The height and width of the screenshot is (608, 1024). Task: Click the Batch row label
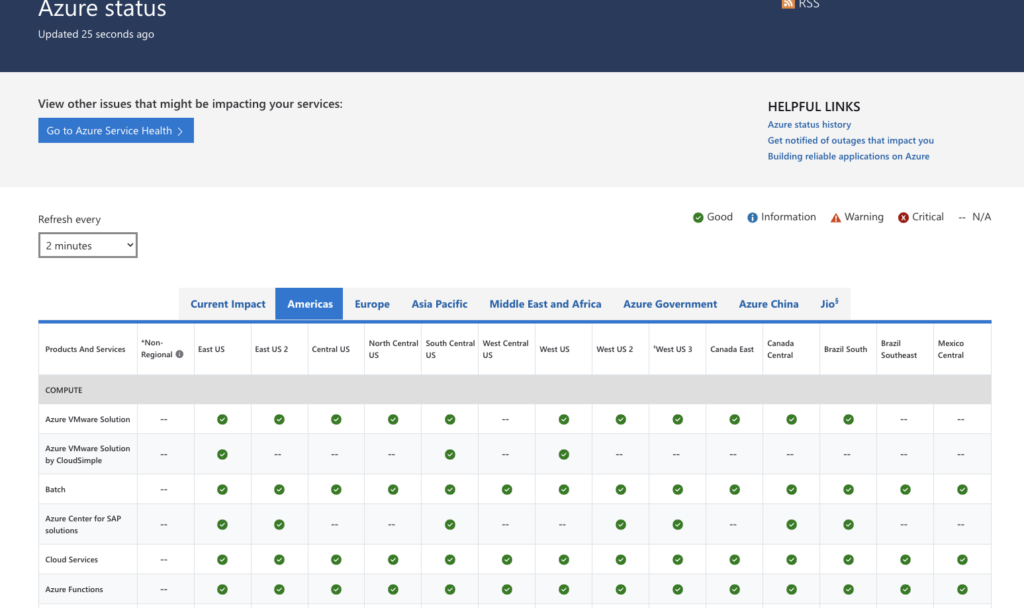56,489
